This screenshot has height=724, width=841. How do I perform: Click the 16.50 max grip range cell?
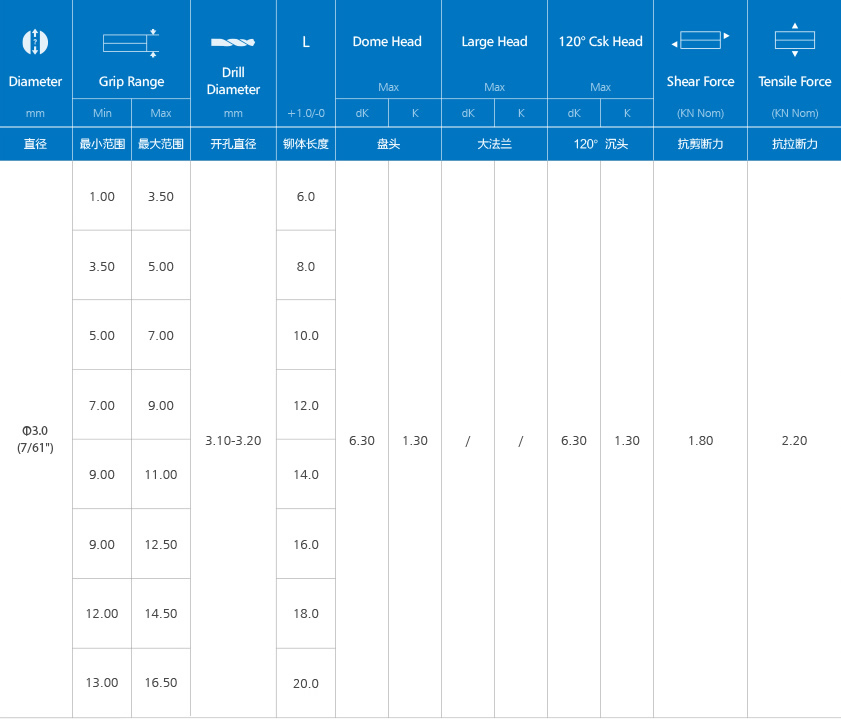[x=161, y=683]
